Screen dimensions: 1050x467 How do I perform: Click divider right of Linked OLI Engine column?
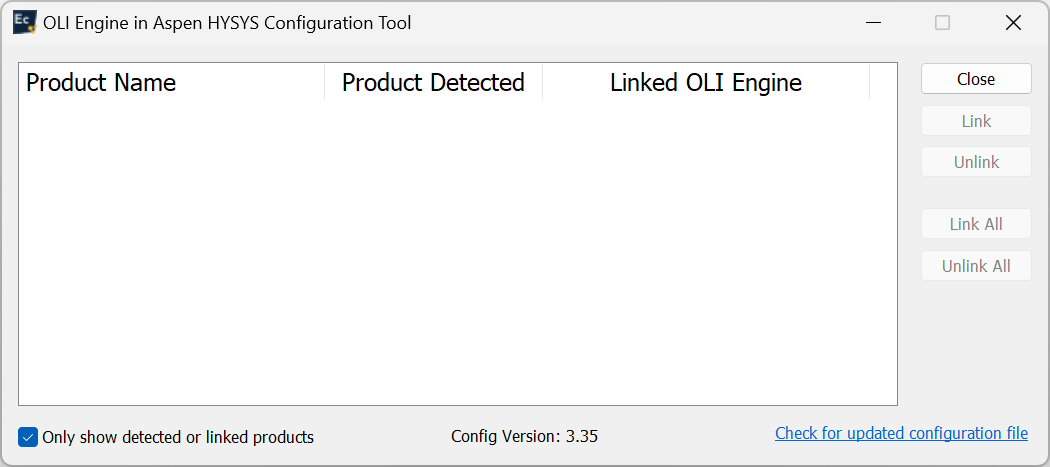(x=870, y=83)
